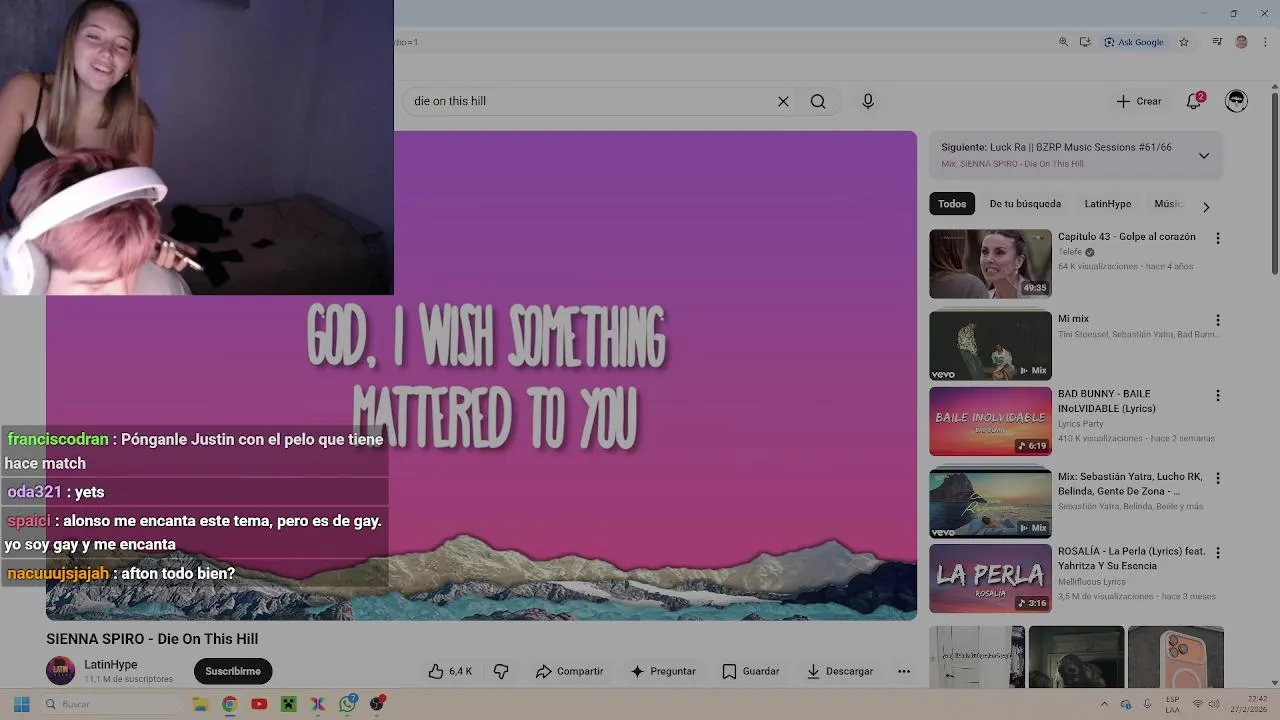Click Preguntar button
Screen dimensions: 1280x720
[x=662, y=671]
